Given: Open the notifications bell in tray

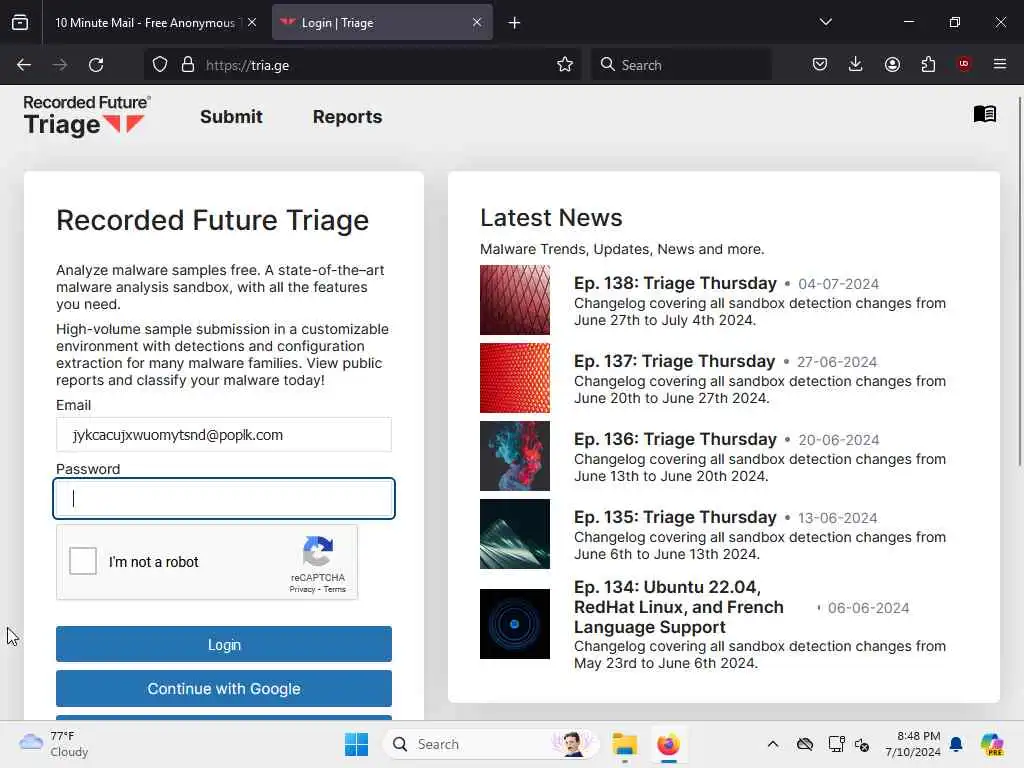Looking at the screenshot, I should [956, 744].
